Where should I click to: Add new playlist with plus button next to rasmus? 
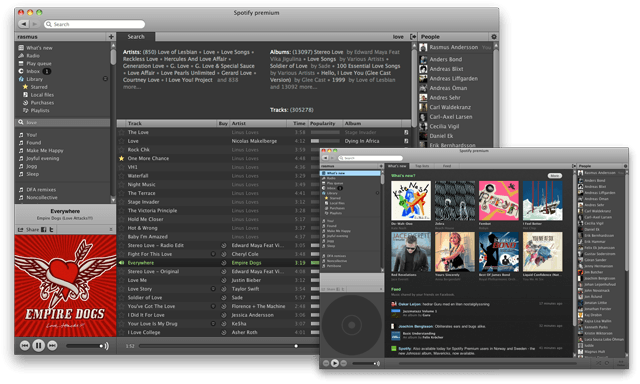tap(111, 37)
